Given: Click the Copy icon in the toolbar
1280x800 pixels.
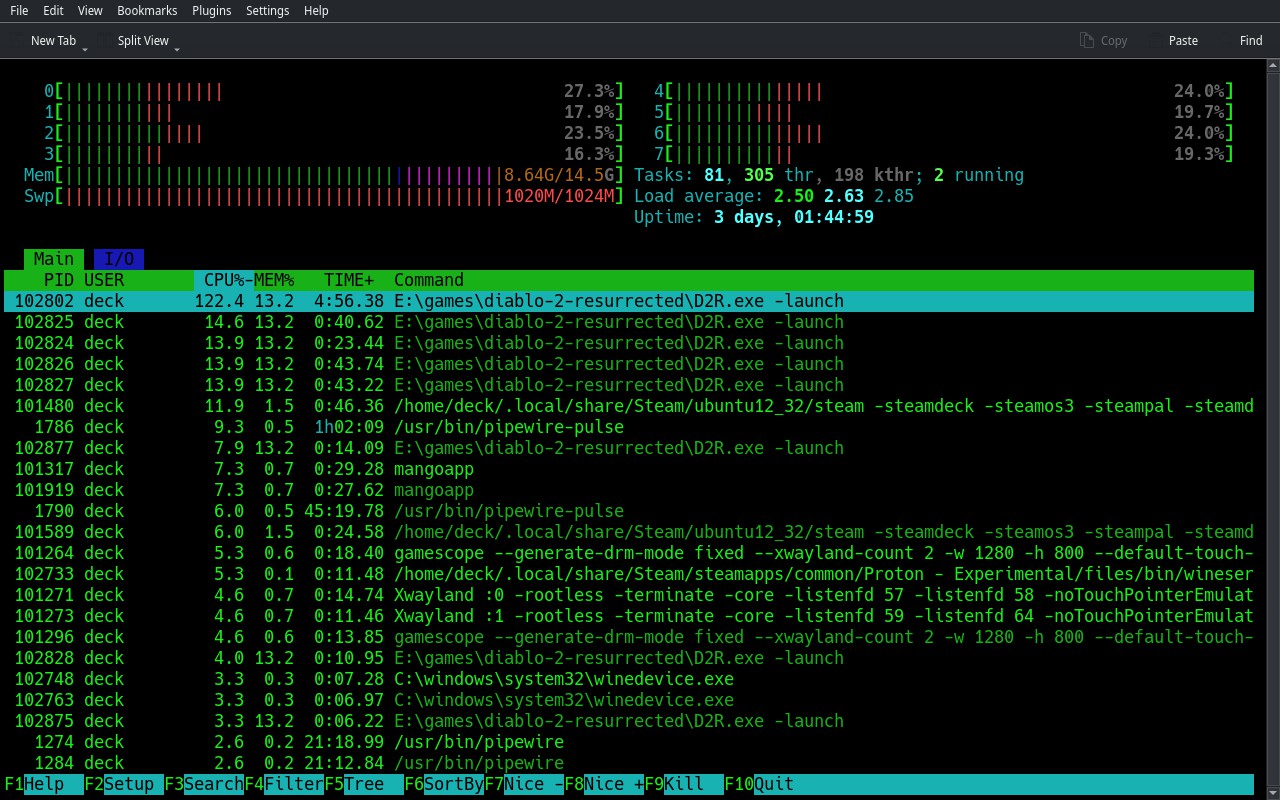Looking at the screenshot, I should [1087, 40].
